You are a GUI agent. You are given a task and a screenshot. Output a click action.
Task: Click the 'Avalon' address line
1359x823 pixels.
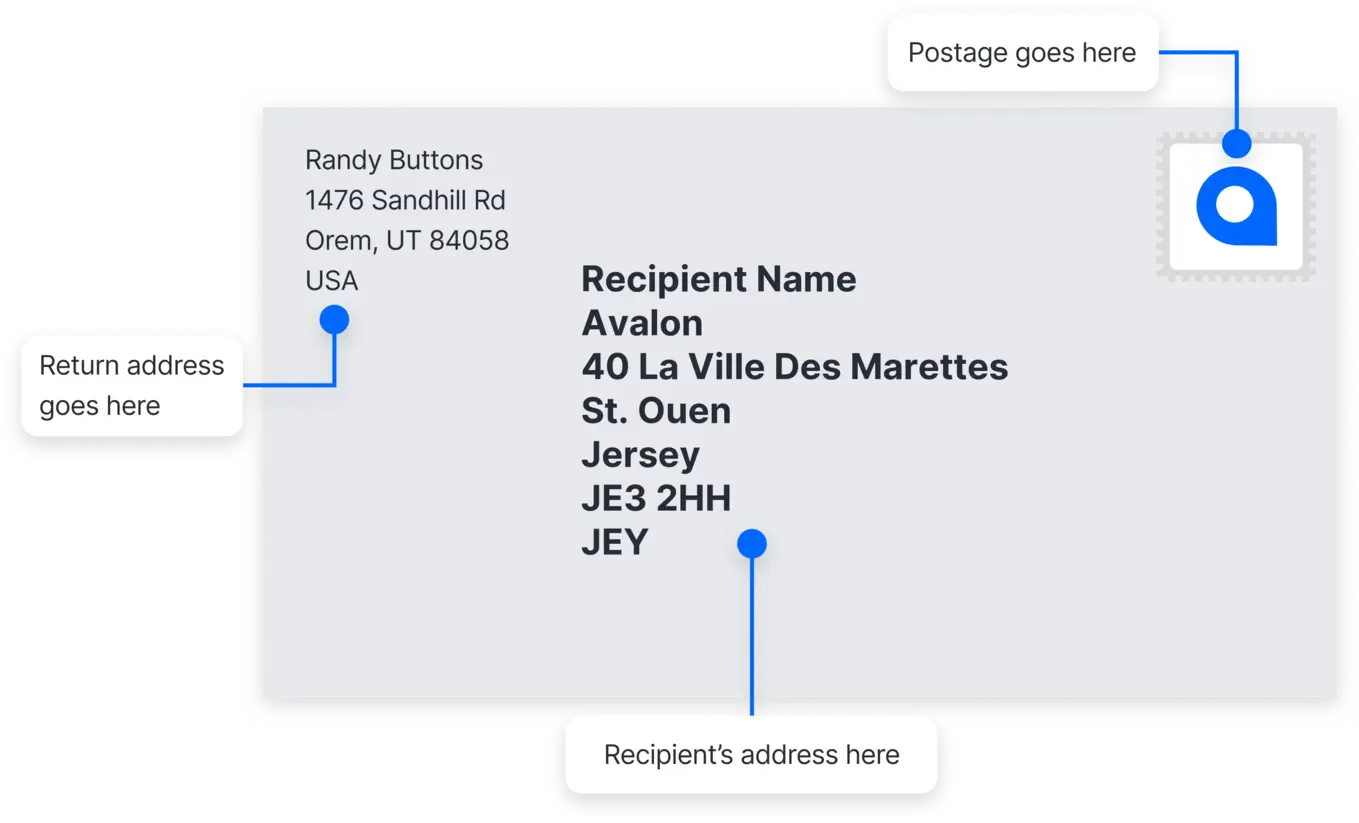642,323
